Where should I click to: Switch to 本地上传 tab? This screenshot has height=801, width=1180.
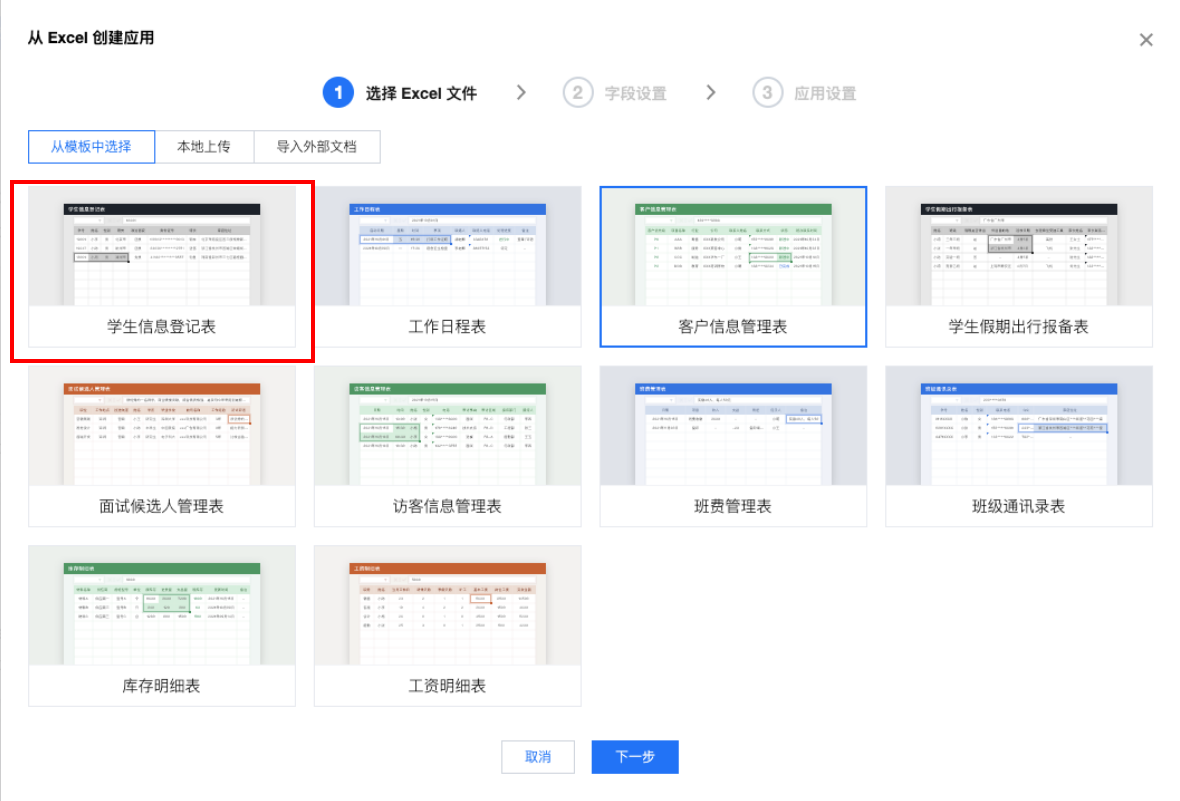tap(204, 147)
